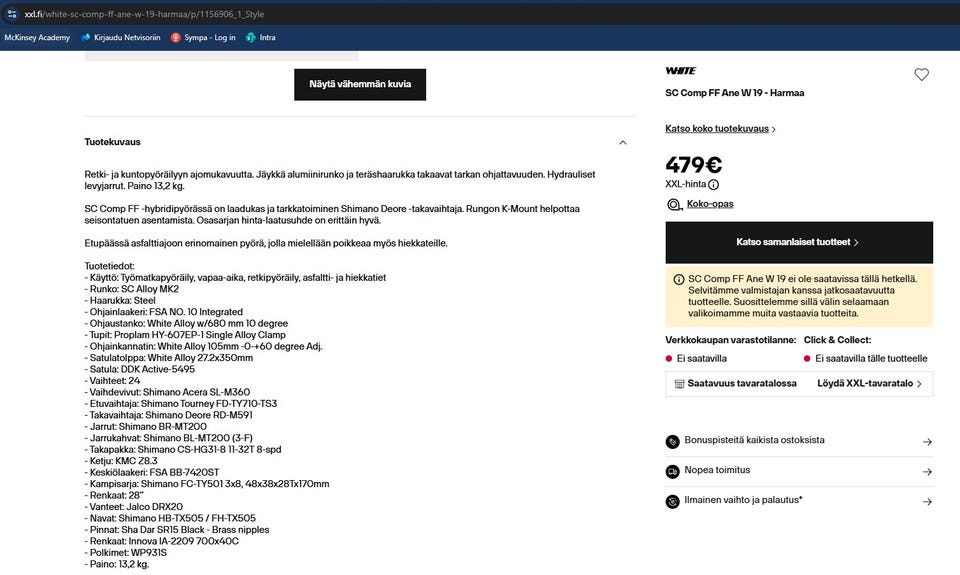Click the Vaihteet: 24 line

112,381
